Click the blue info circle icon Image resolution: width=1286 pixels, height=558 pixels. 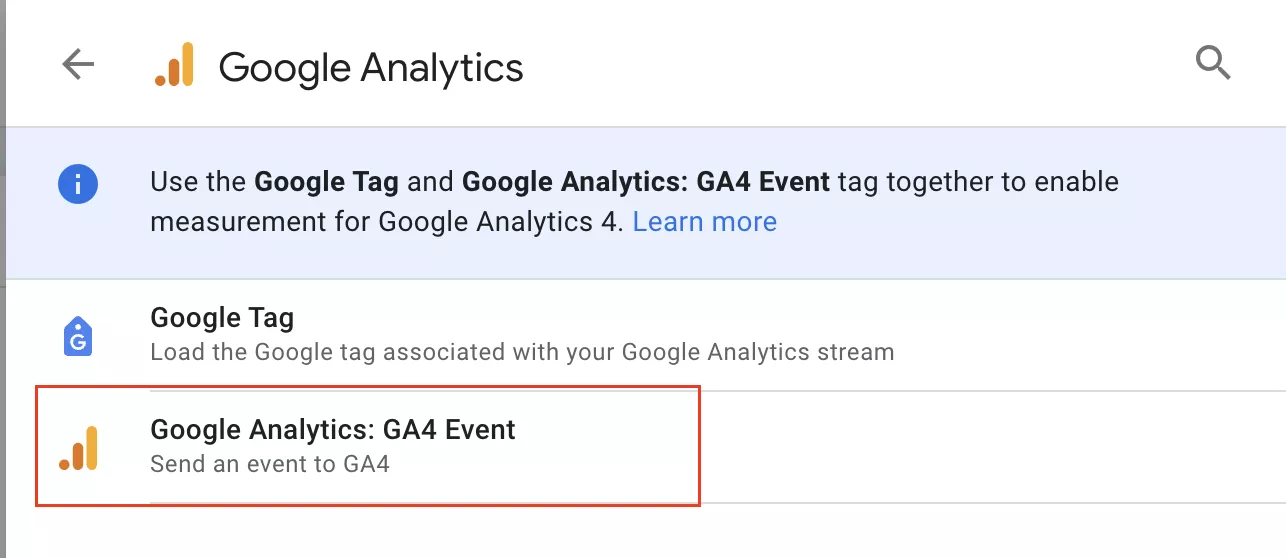coord(78,184)
